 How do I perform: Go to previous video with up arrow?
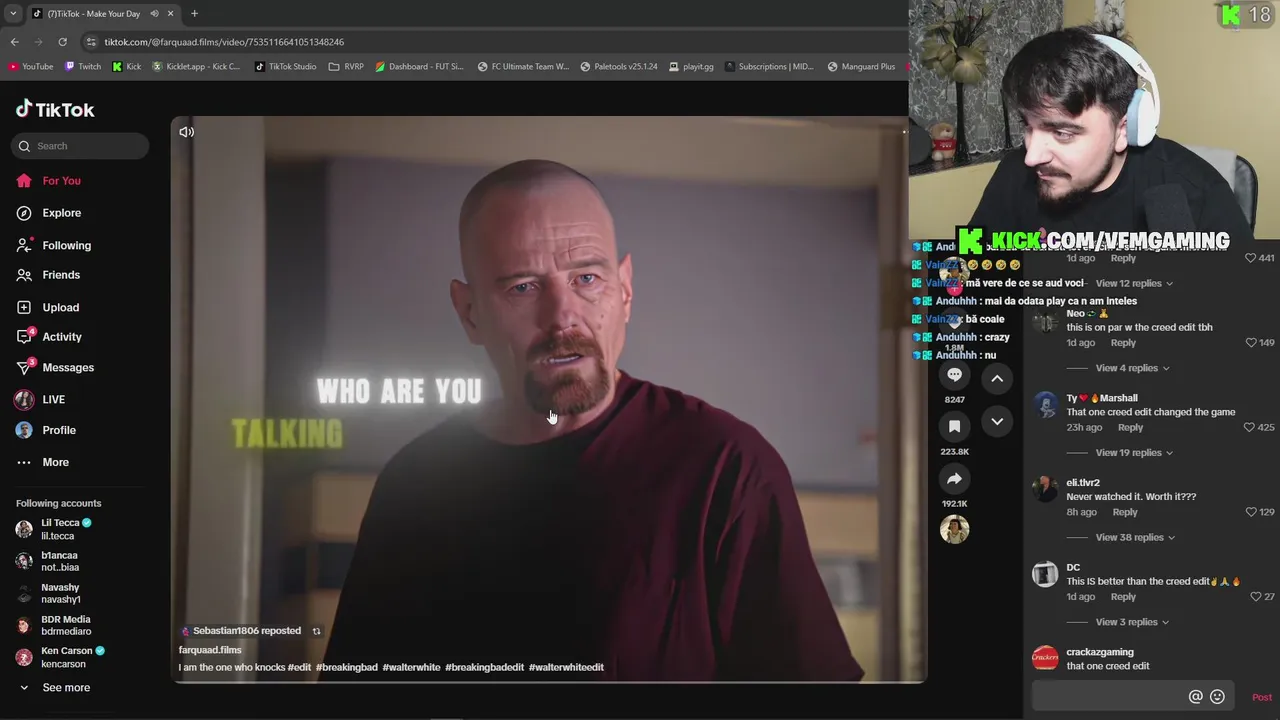coord(997,378)
